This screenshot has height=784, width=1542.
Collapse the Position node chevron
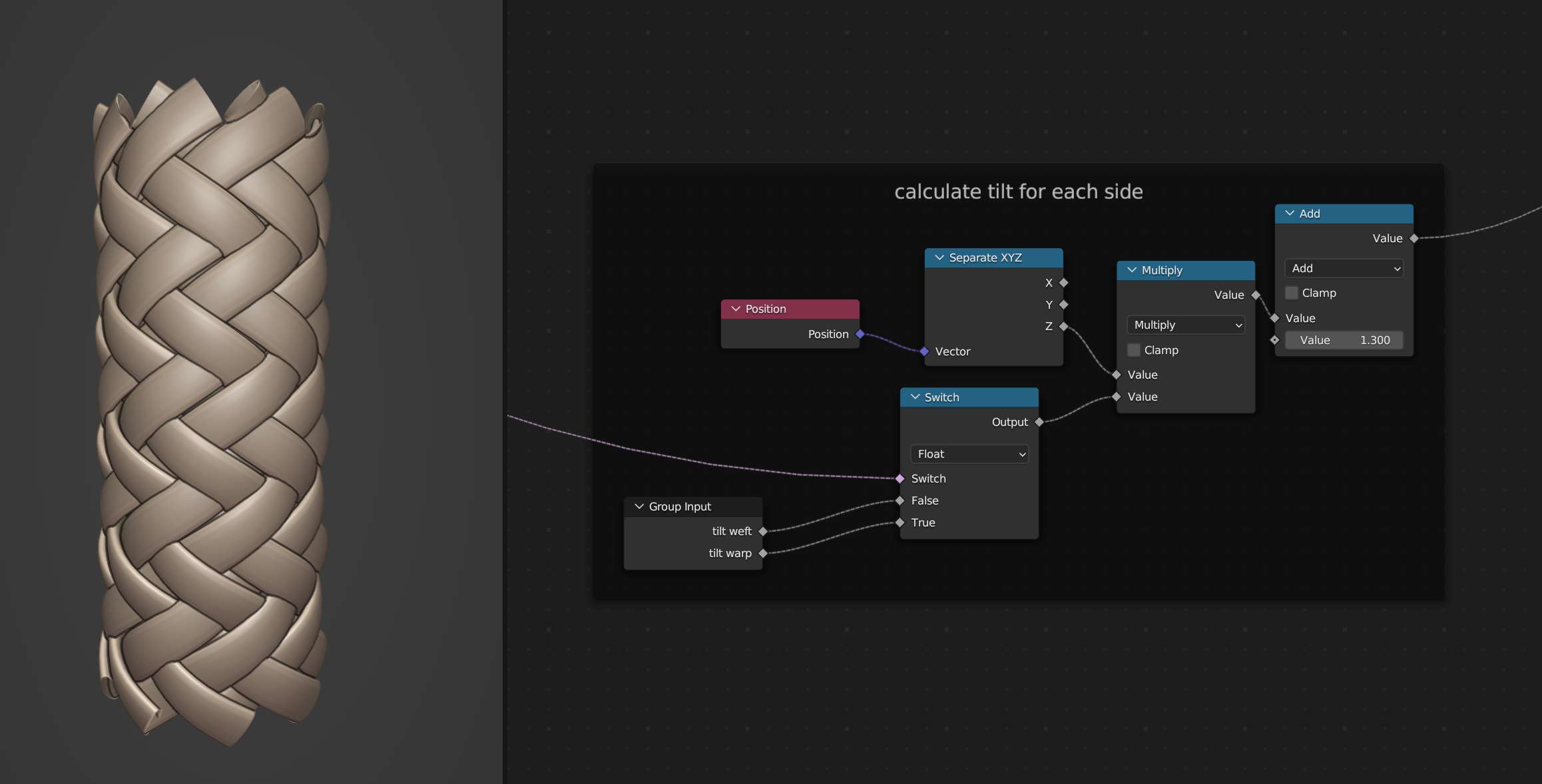coord(735,309)
